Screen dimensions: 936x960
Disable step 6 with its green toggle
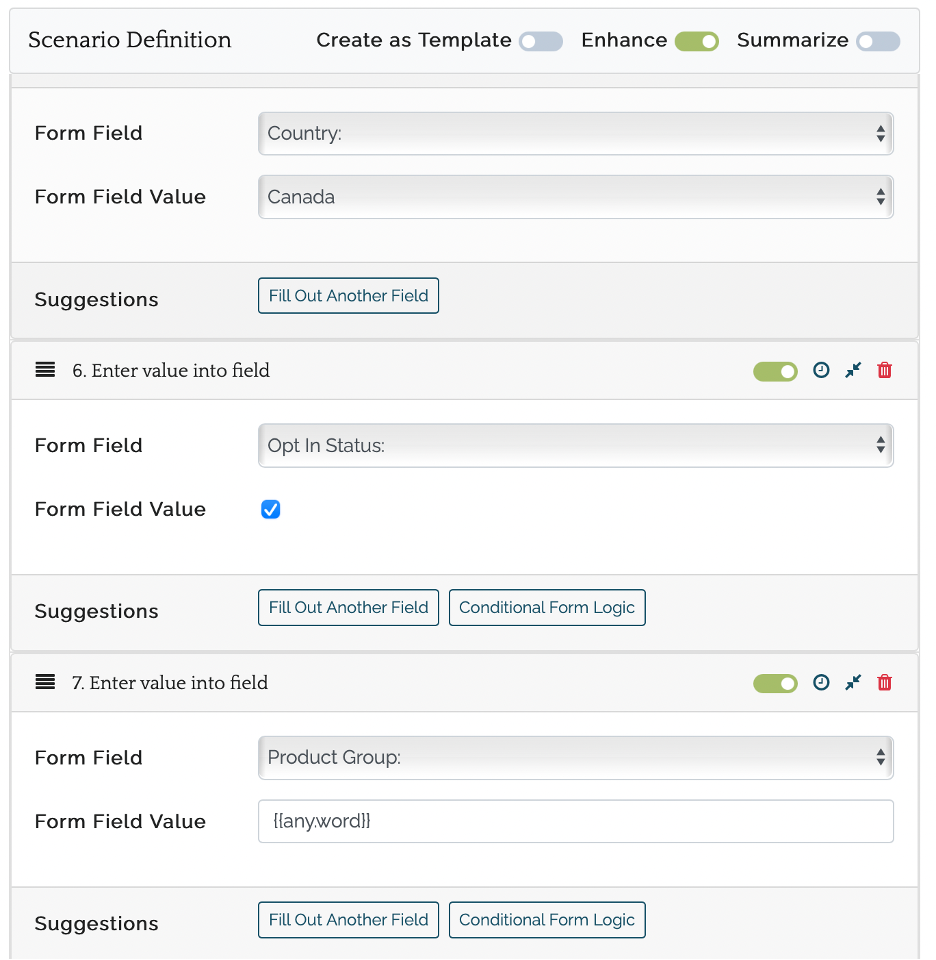tap(775, 372)
